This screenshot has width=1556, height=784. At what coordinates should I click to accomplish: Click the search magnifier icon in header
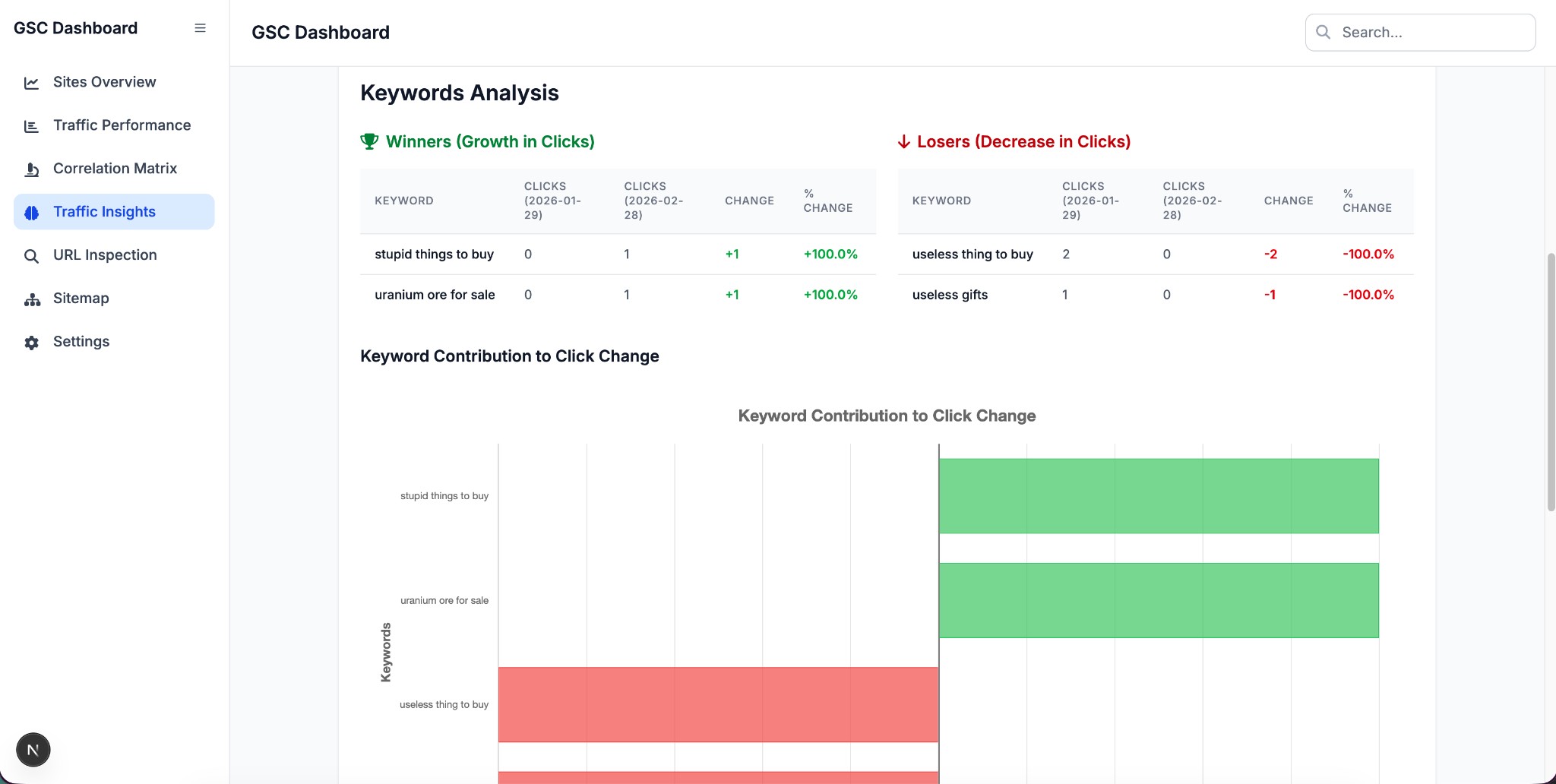point(1323,32)
